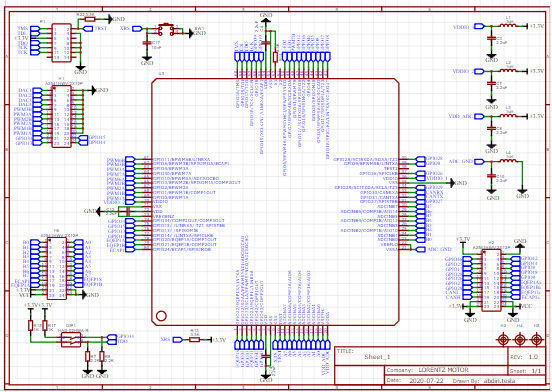The width and height of the screenshot is (552, 392).
Task: Select the L4 inductor near ADC_GND
Action: (508, 161)
